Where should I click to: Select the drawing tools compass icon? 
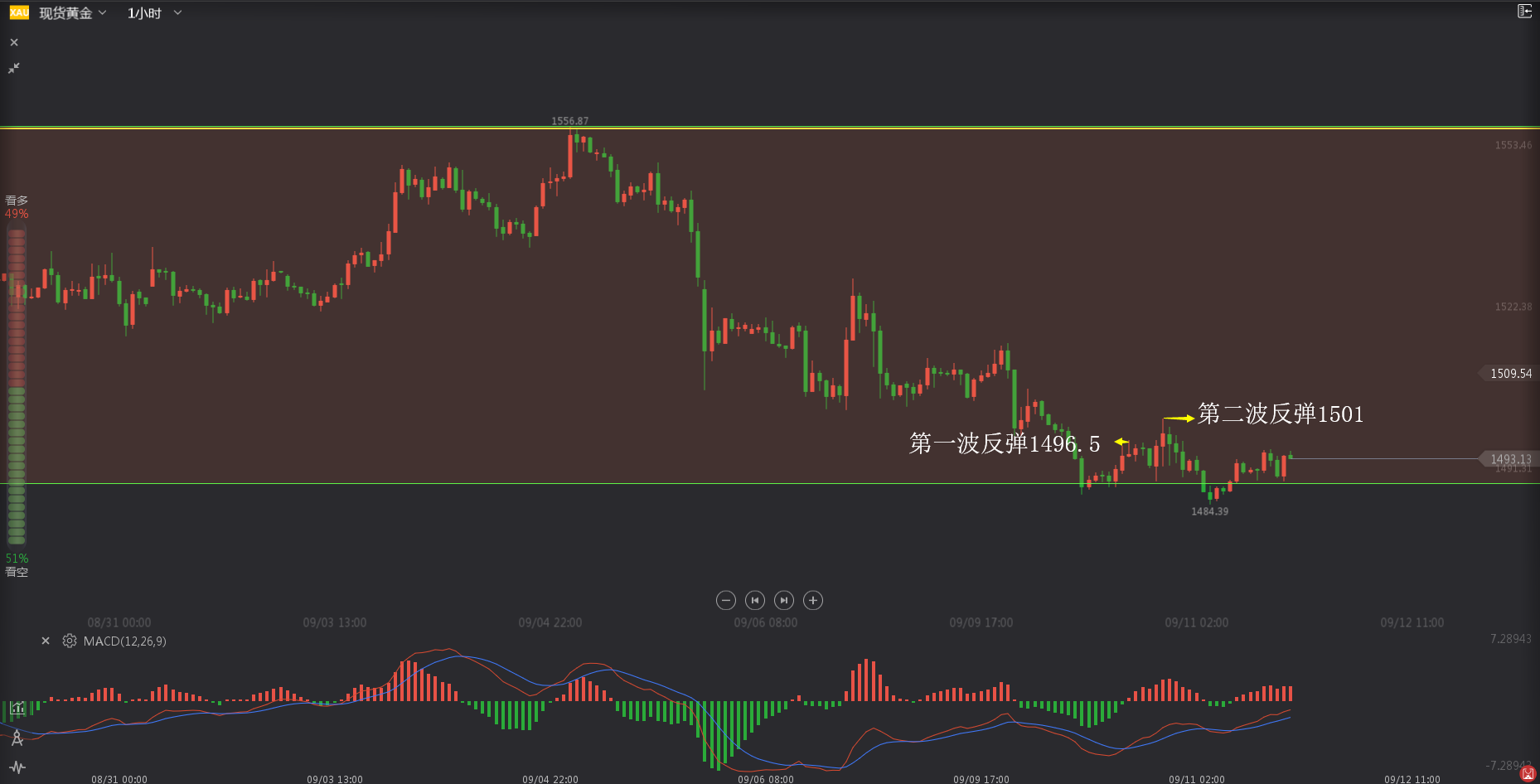click(x=17, y=738)
